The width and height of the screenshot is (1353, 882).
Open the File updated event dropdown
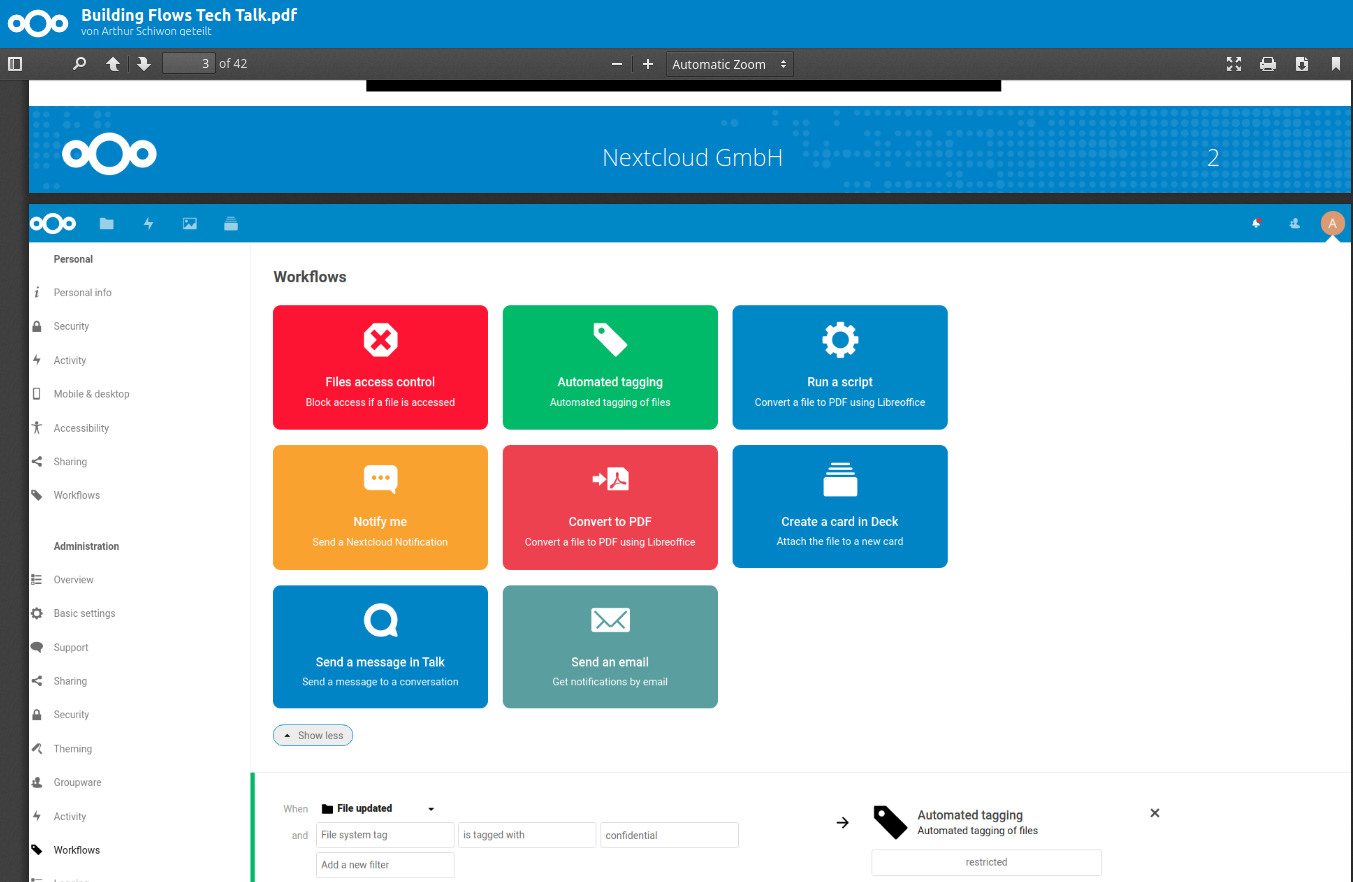tap(378, 808)
